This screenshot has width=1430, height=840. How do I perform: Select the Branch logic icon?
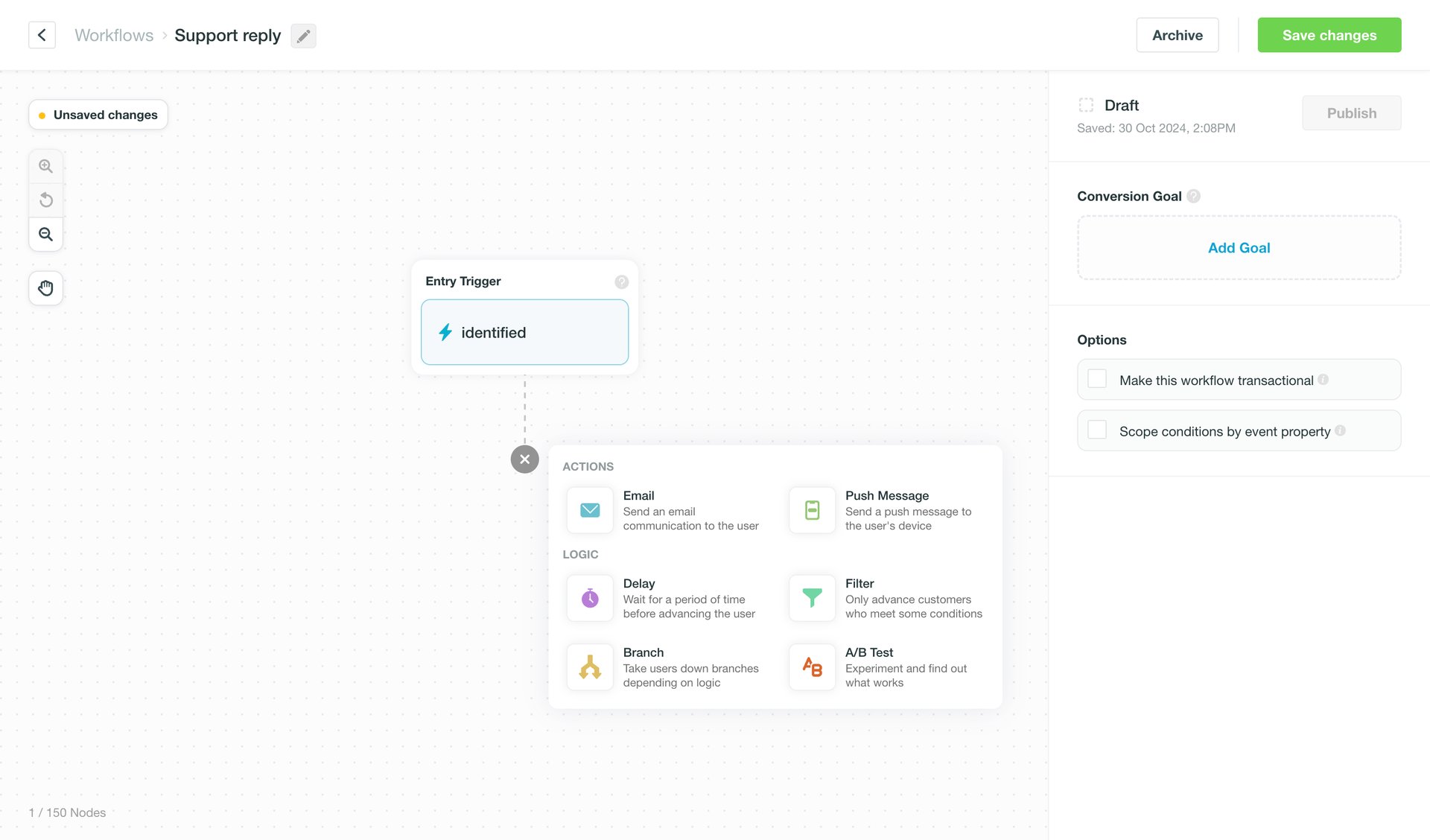click(x=589, y=666)
